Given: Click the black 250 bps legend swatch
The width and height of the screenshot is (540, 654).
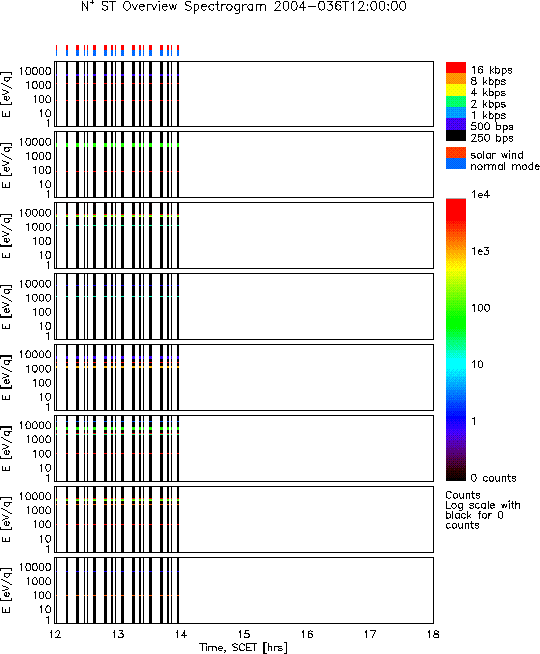Looking at the screenshot, I should tap(456, 135).
